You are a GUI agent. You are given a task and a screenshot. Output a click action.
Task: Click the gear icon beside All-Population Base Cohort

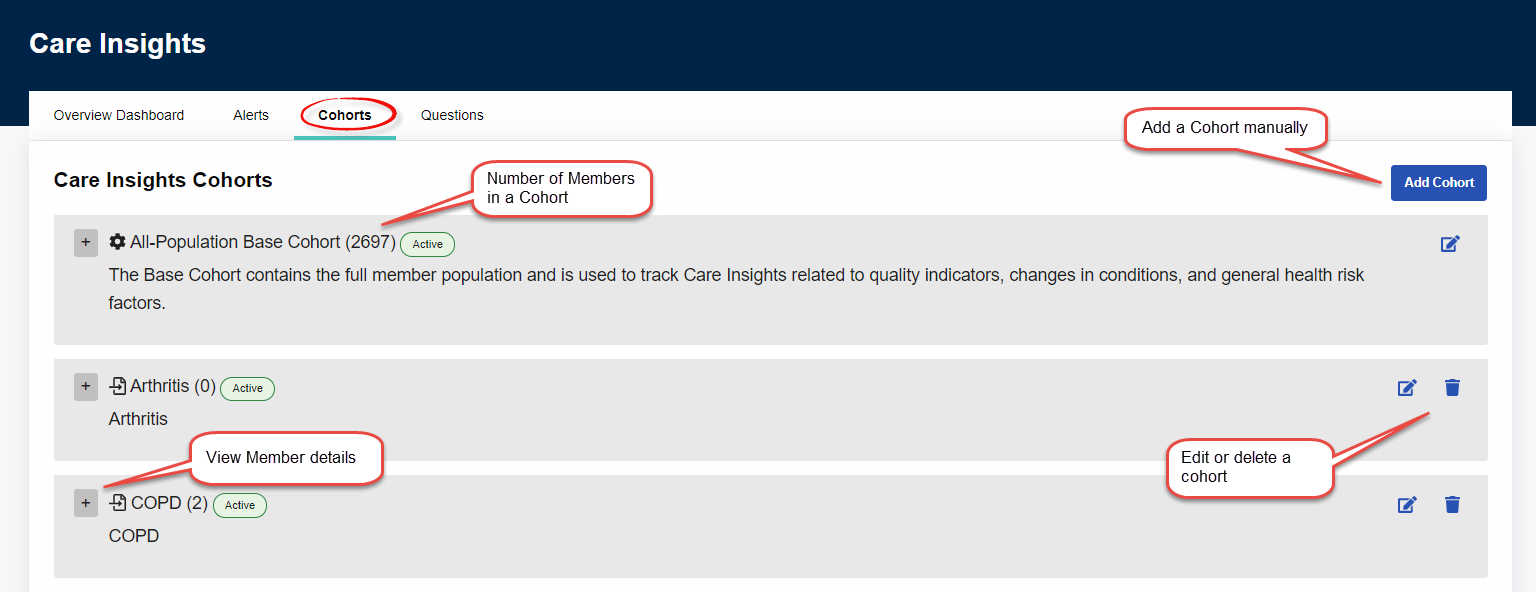[117, 242]
